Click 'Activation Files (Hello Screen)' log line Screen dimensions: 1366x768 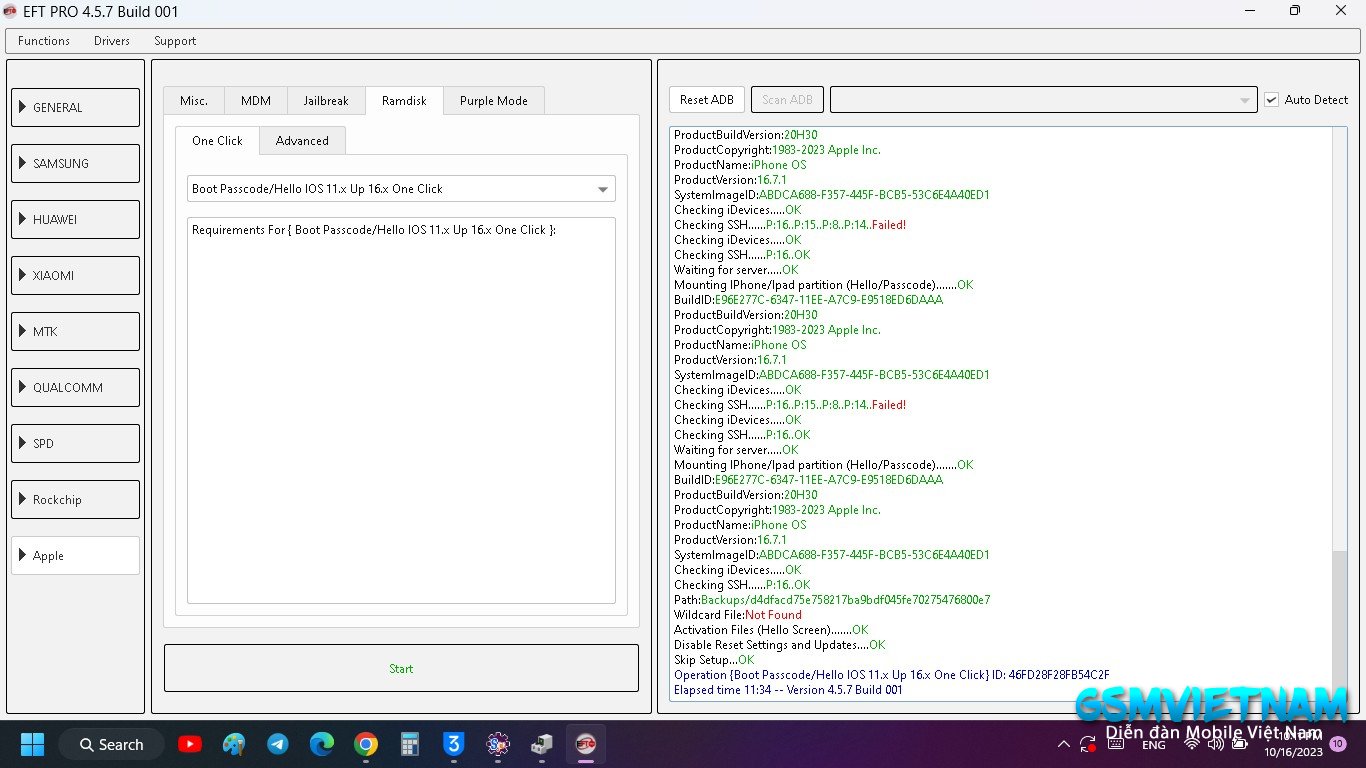coord(771,630)
